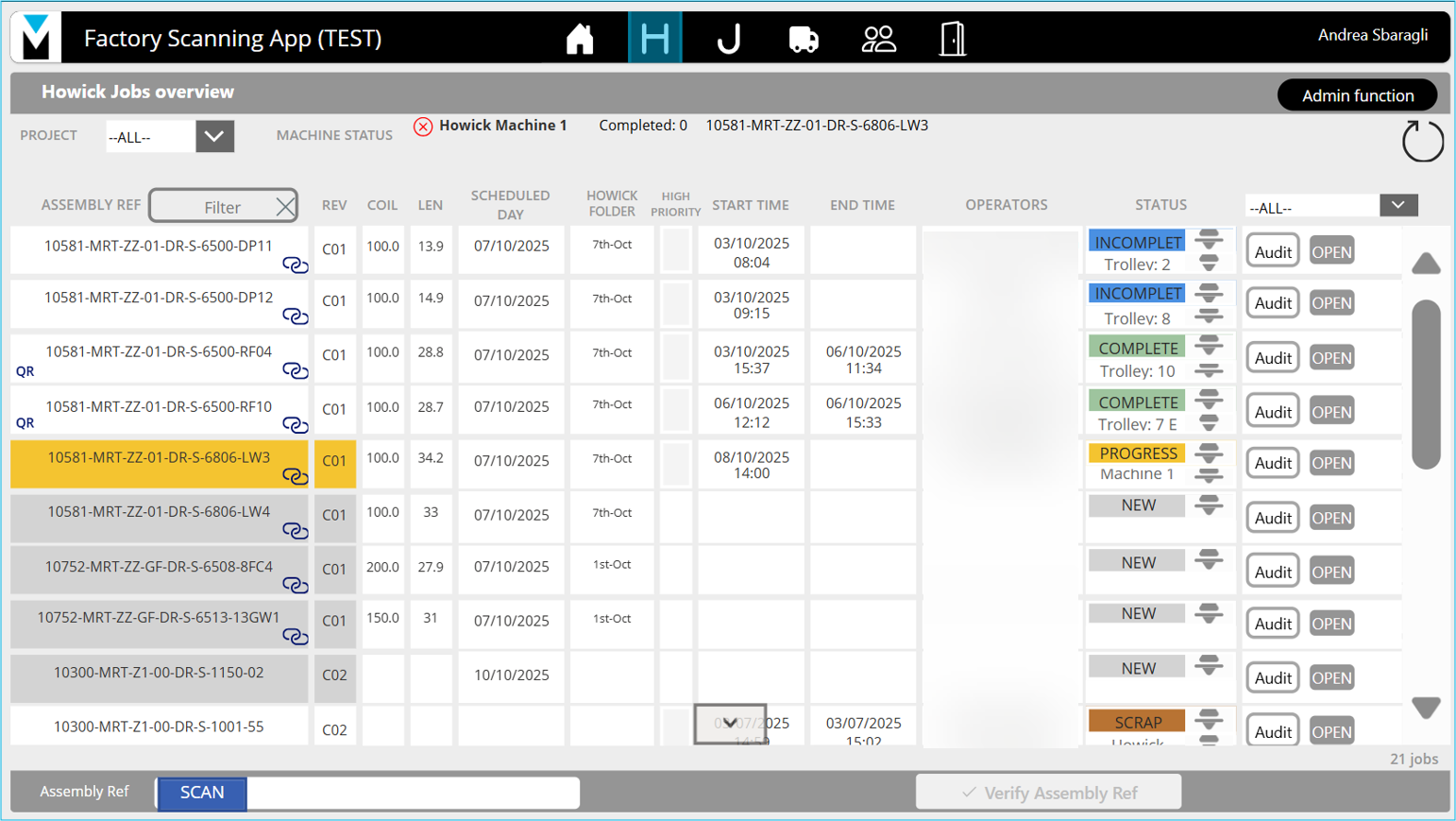Click link icon for 6508-8FC4 row

[296, 585]
